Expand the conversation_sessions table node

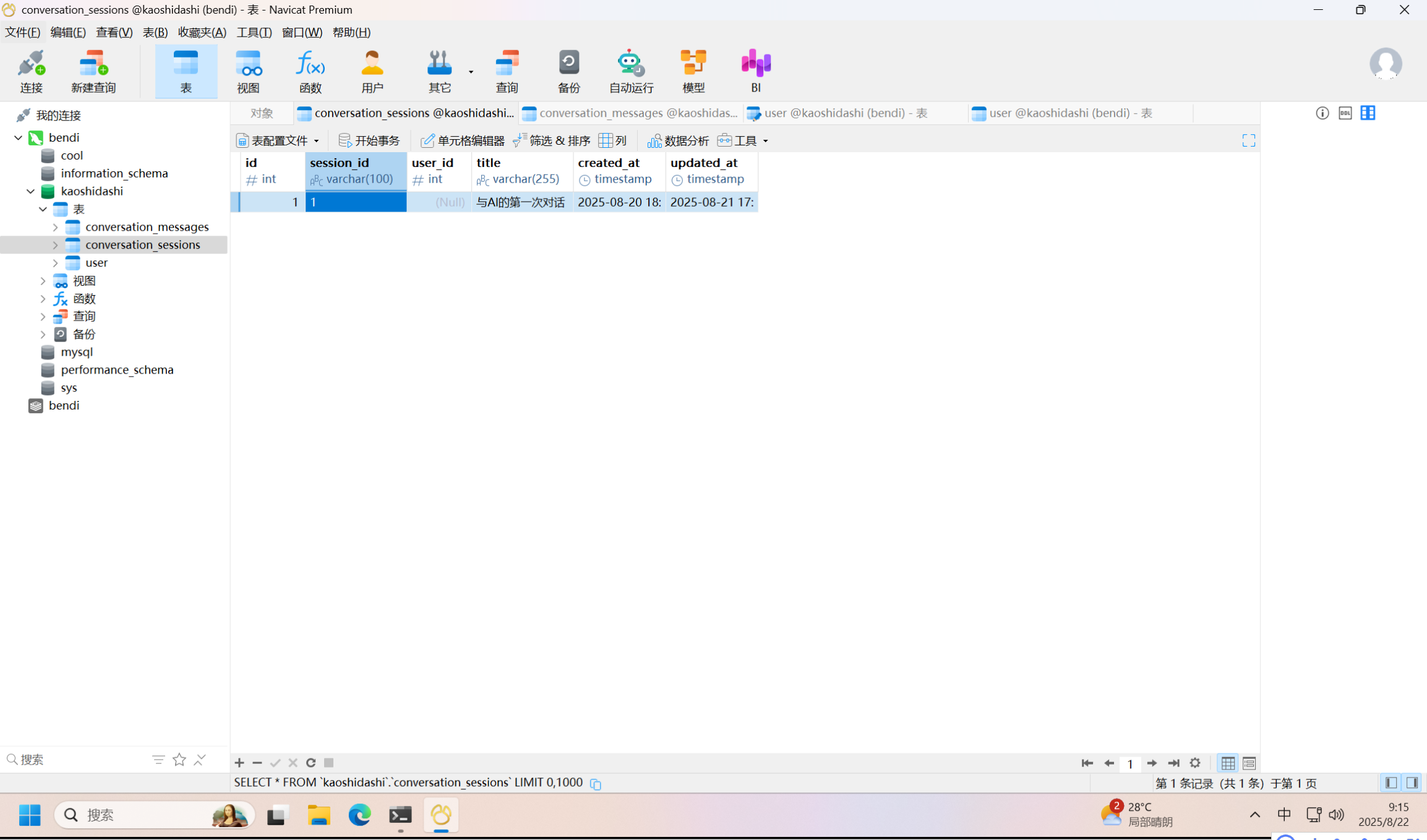(x=55, y=246)
